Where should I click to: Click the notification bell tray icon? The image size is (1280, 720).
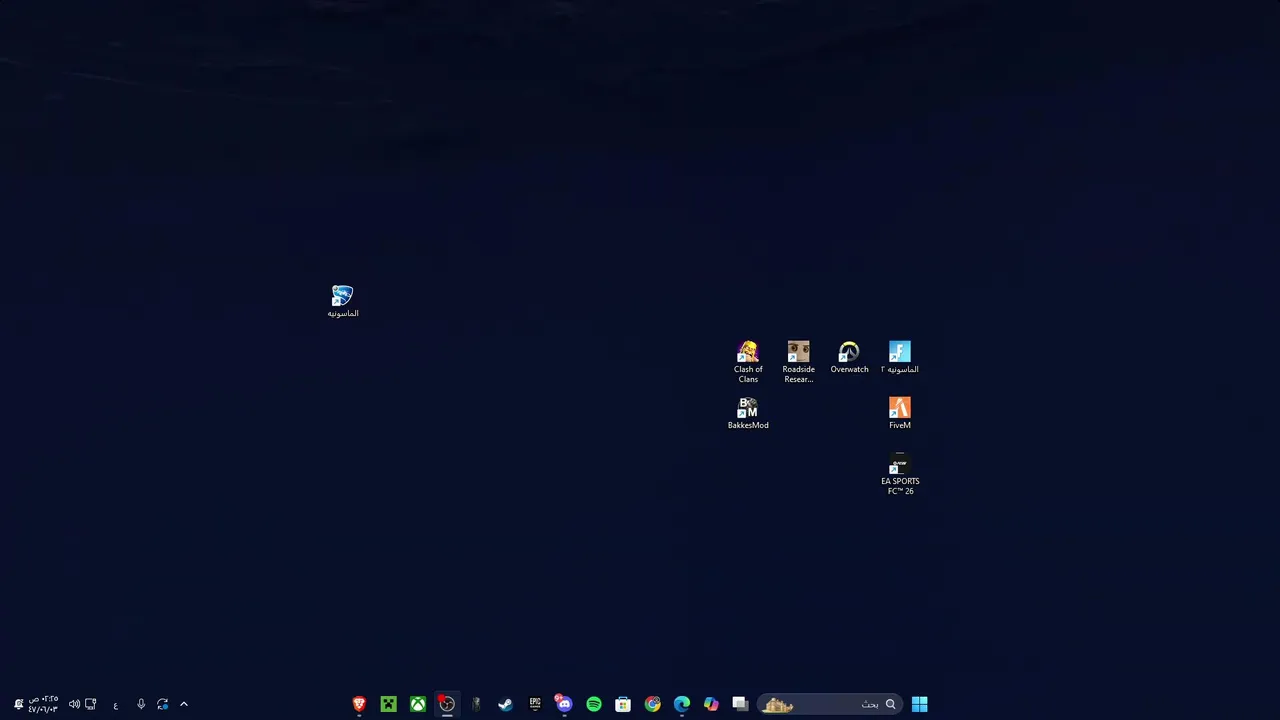pyautogui.click(x=18, y=704)
